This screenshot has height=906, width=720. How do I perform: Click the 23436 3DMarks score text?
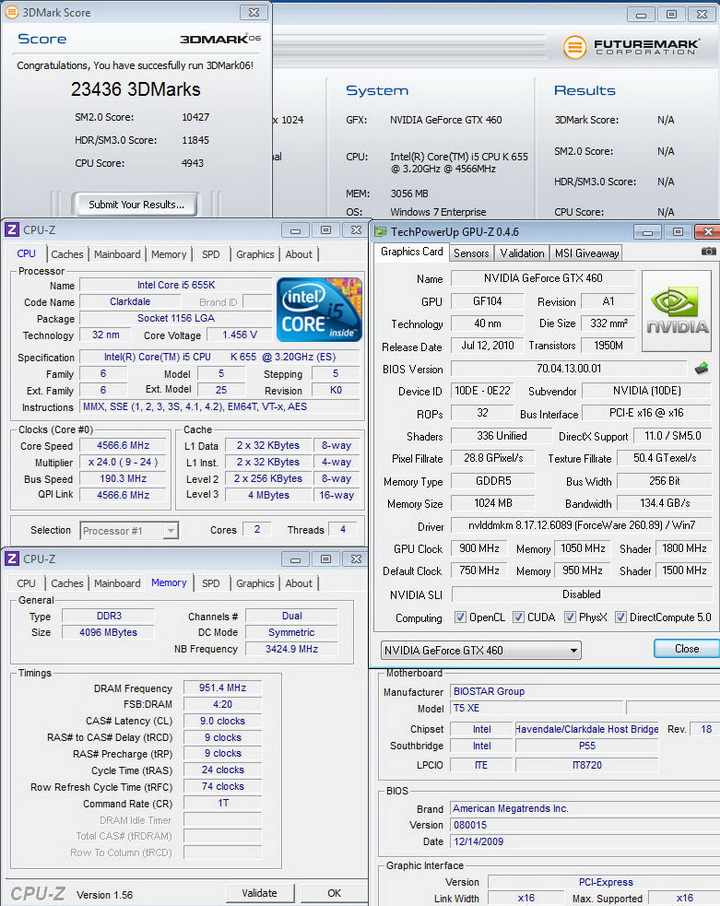pyautogui.click(x=136, y=90)
